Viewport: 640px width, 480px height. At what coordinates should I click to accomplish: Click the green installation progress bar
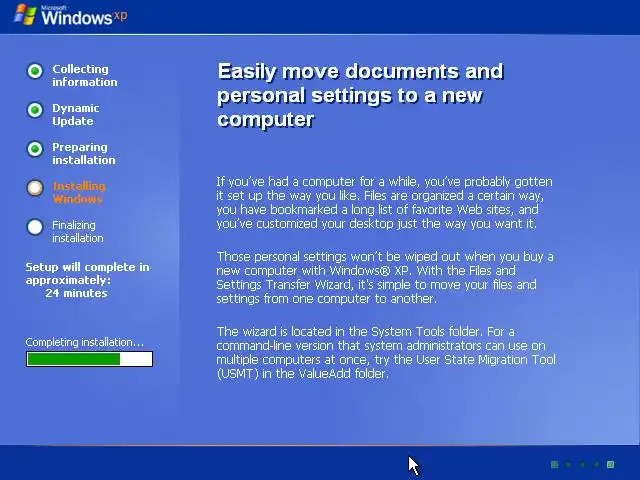coord(89,359)
